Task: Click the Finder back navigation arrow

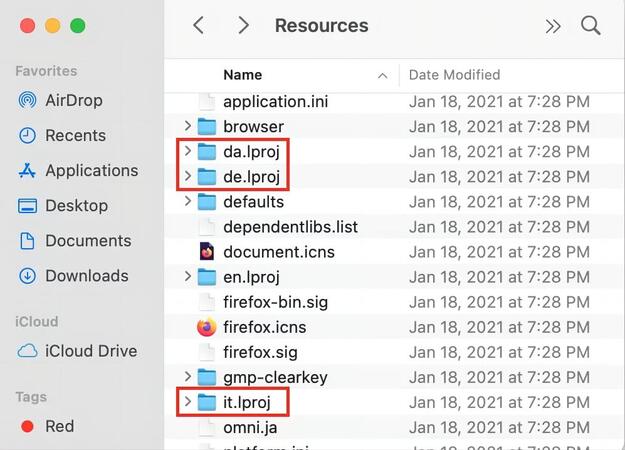Action: click(x=198, y=26)
